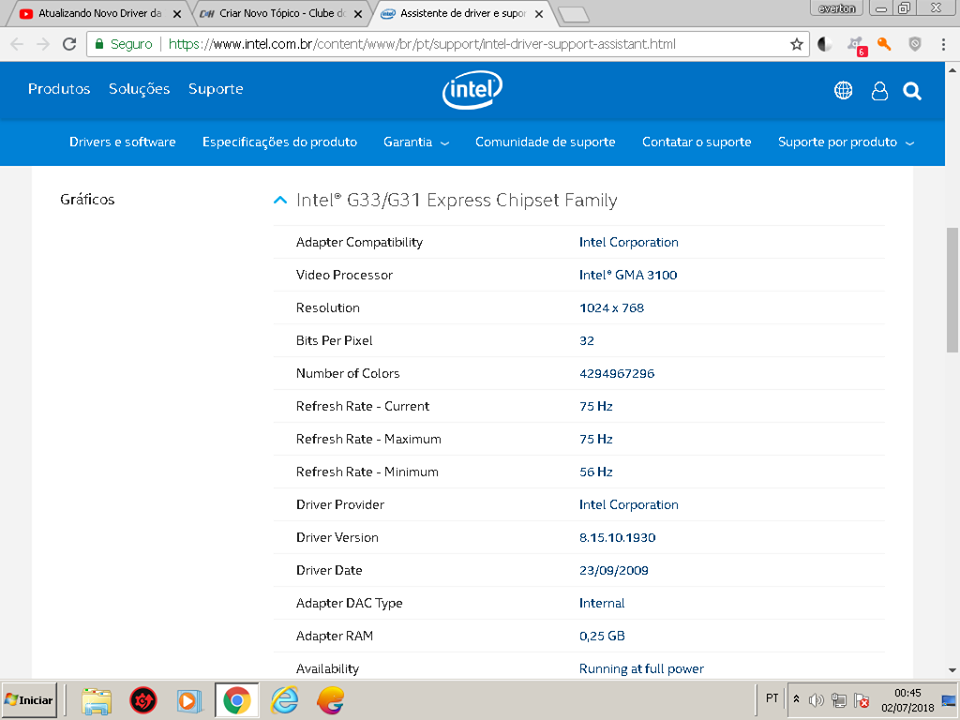Go back to previous page

pos(17,44)
